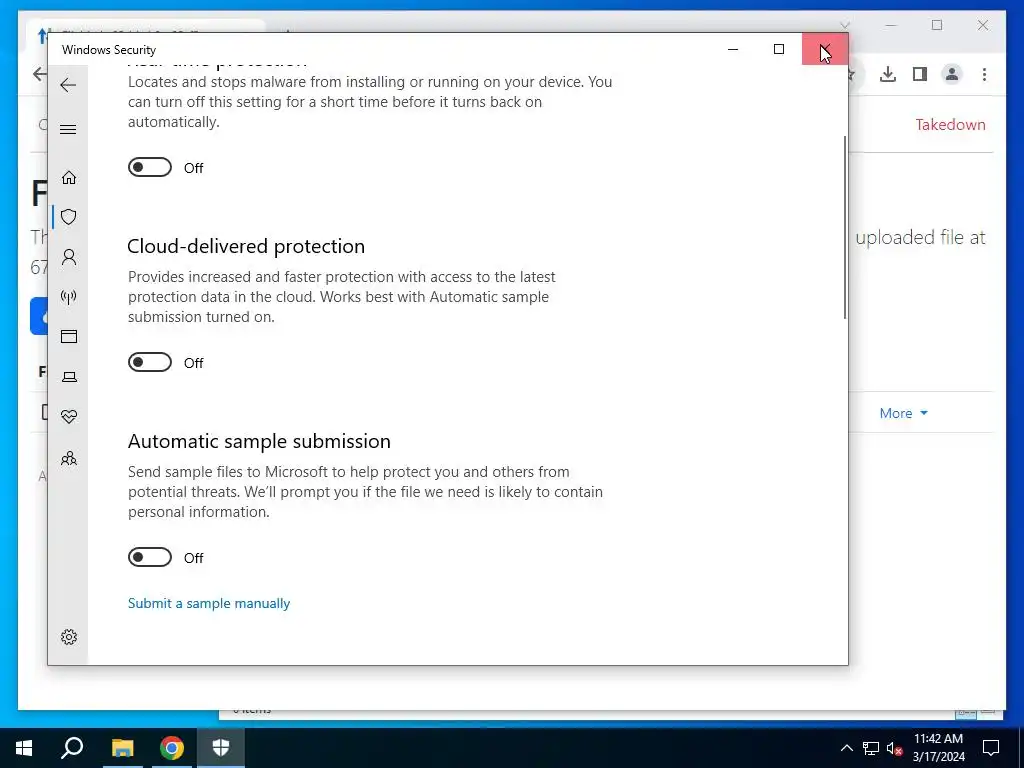Open the Windows Security hamburger menu
This screenshot has width=1024, height=768.
click(x=68, y=129)
